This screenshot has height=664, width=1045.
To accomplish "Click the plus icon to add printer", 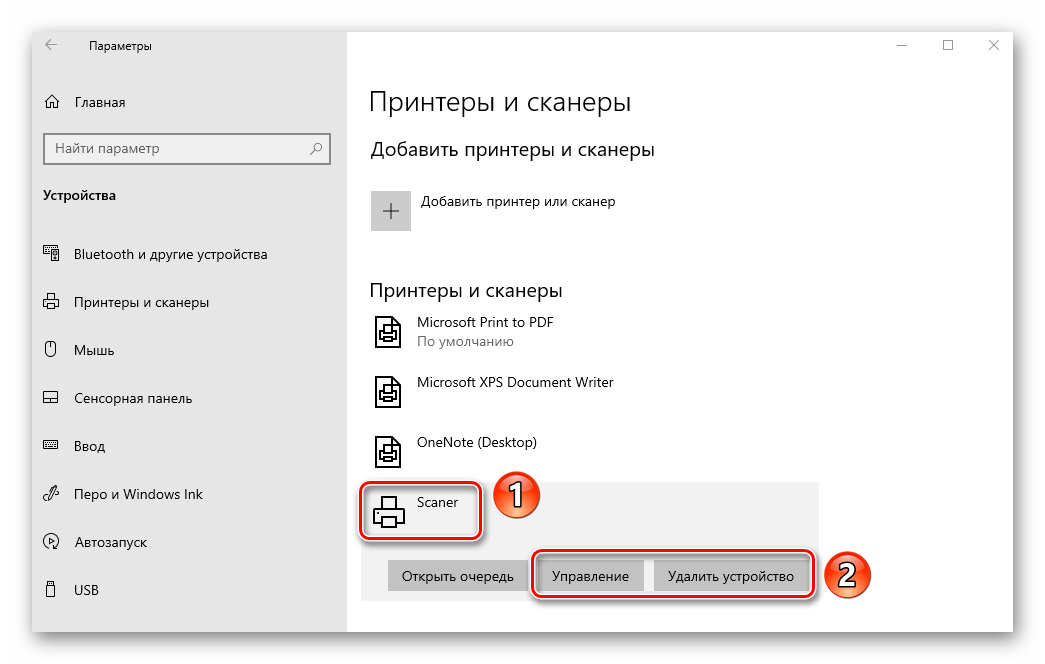I will (x=391, y=211).
